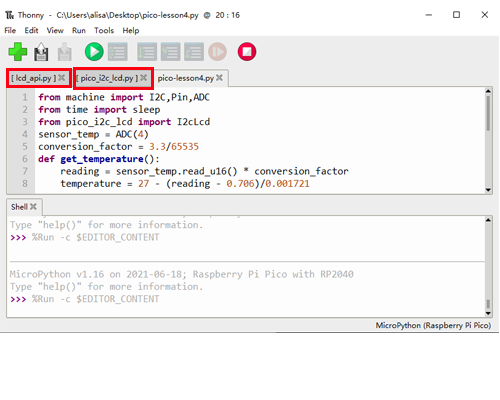
Task: Close the pico-lesson4.py tab
Action: pyautogui.click(x=219, y=78)
